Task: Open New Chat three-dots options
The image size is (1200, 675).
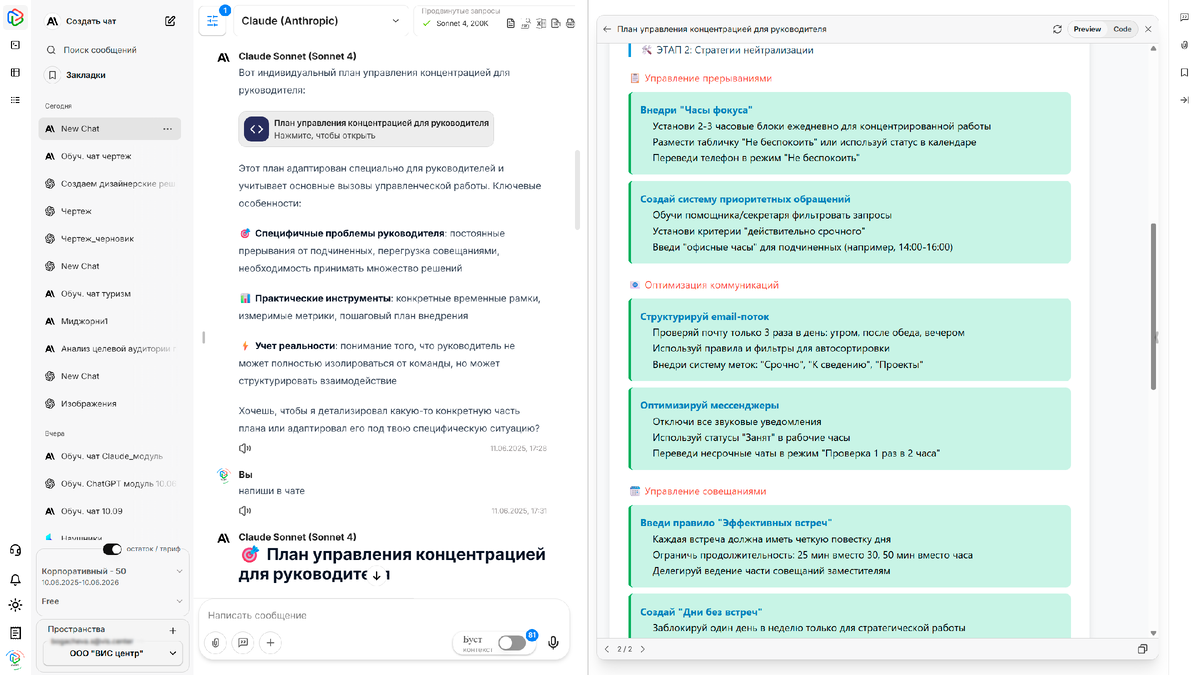Action: [x=167, y=129]
